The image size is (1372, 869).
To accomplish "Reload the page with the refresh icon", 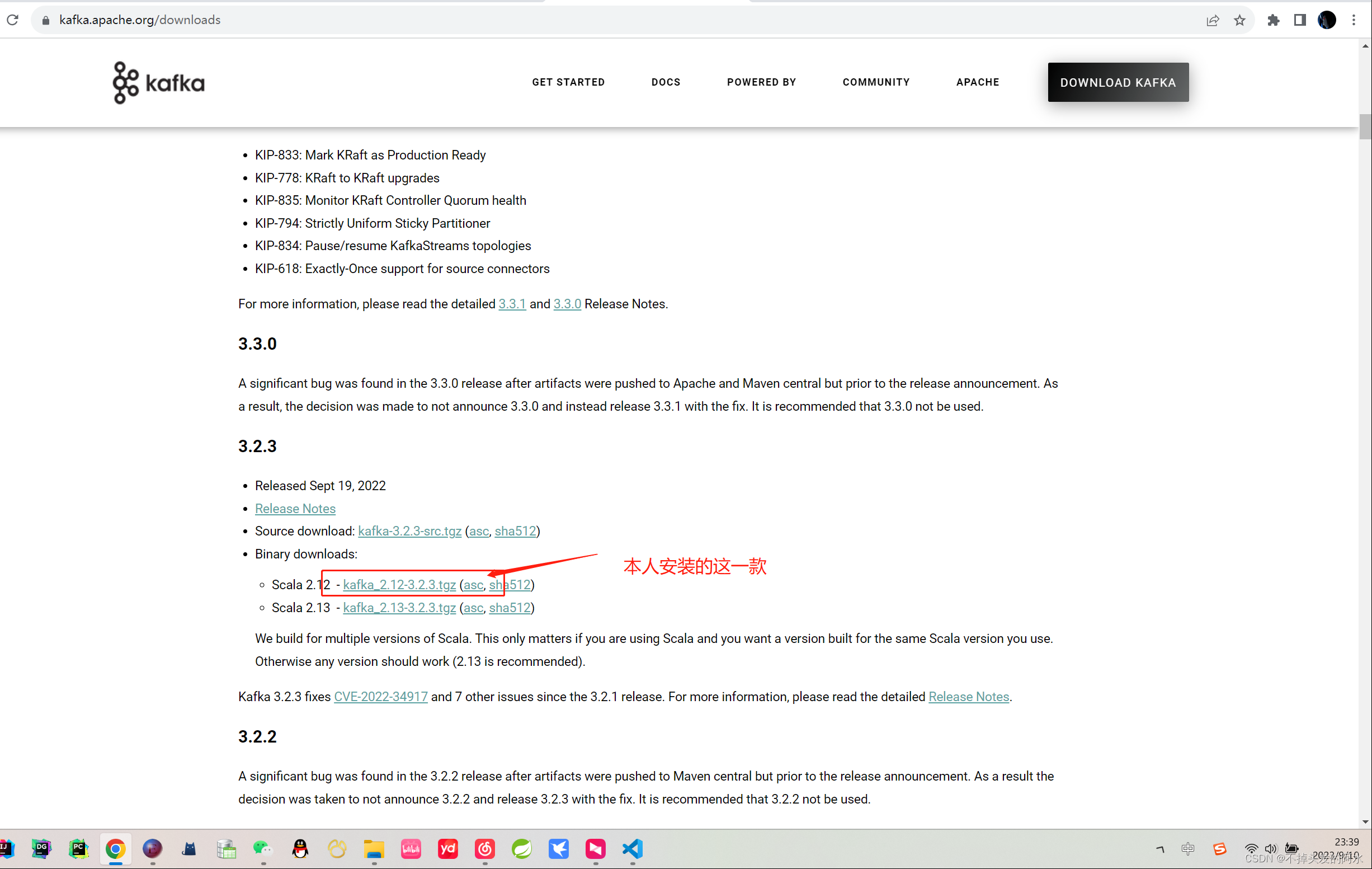I will click(x=12, y=20).
